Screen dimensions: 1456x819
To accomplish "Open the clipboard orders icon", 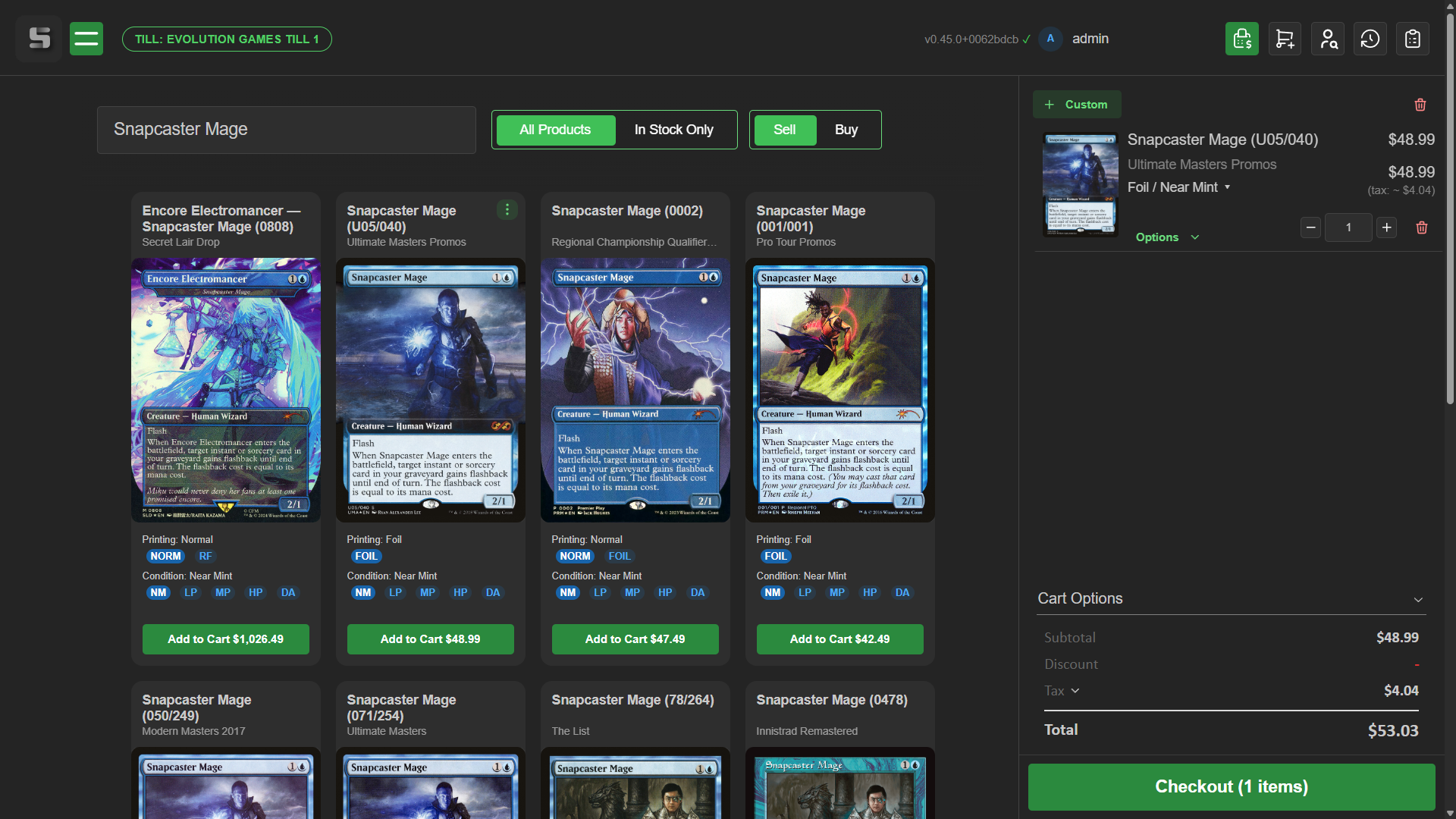I will pos(1412,38).
